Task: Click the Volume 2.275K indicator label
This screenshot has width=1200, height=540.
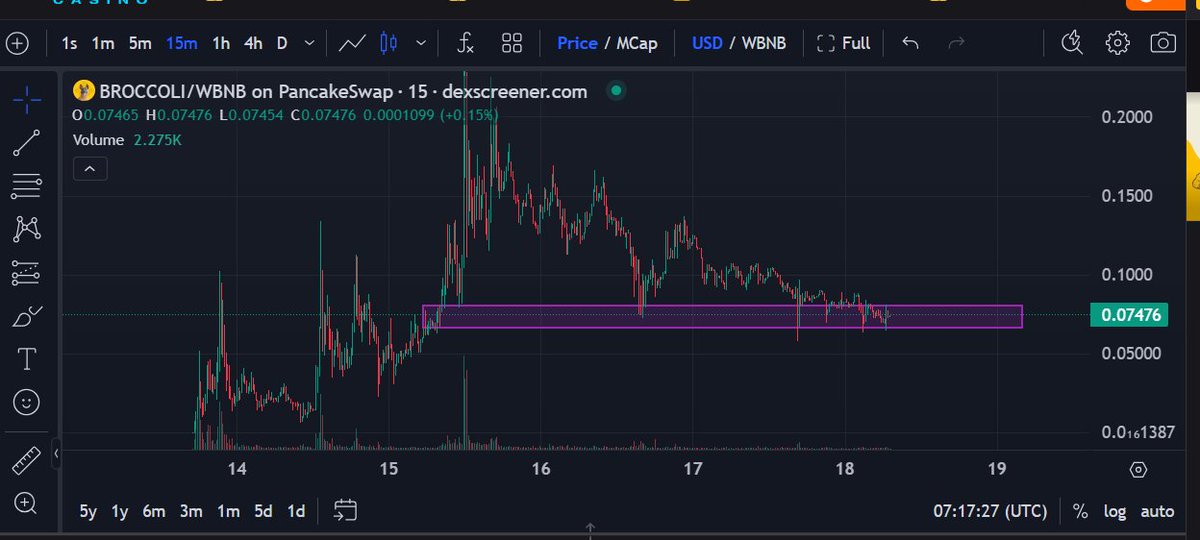Action: [125, 141]
